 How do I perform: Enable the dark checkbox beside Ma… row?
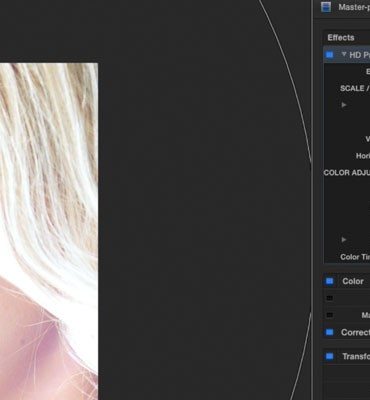pos(329,315)
